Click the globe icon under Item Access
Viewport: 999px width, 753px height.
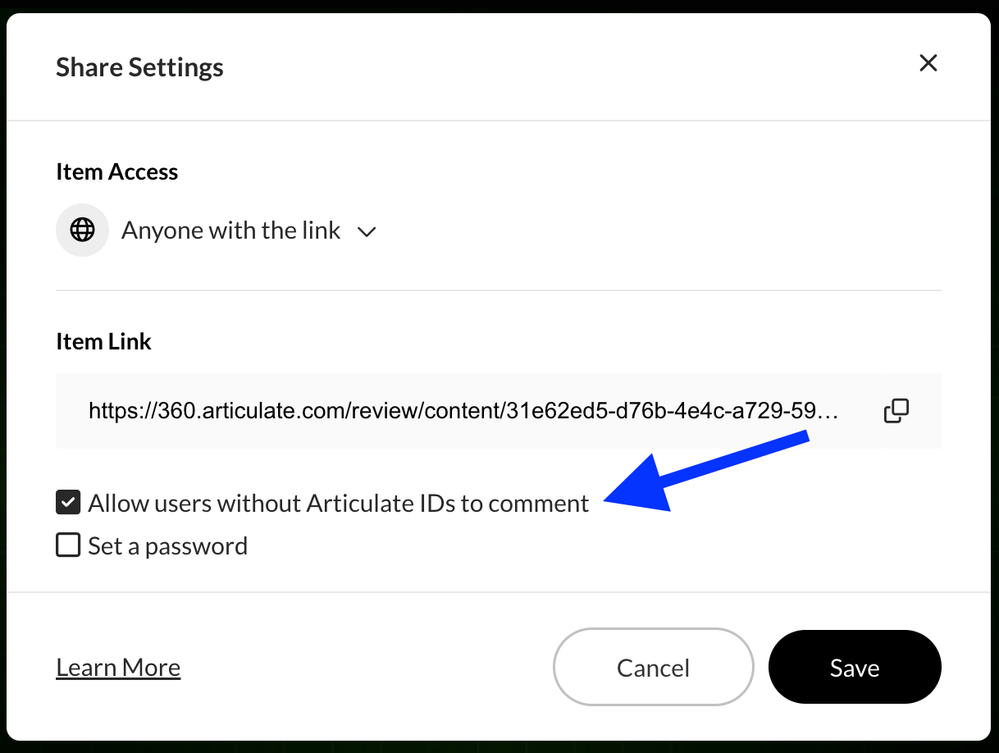pos(82,230)
